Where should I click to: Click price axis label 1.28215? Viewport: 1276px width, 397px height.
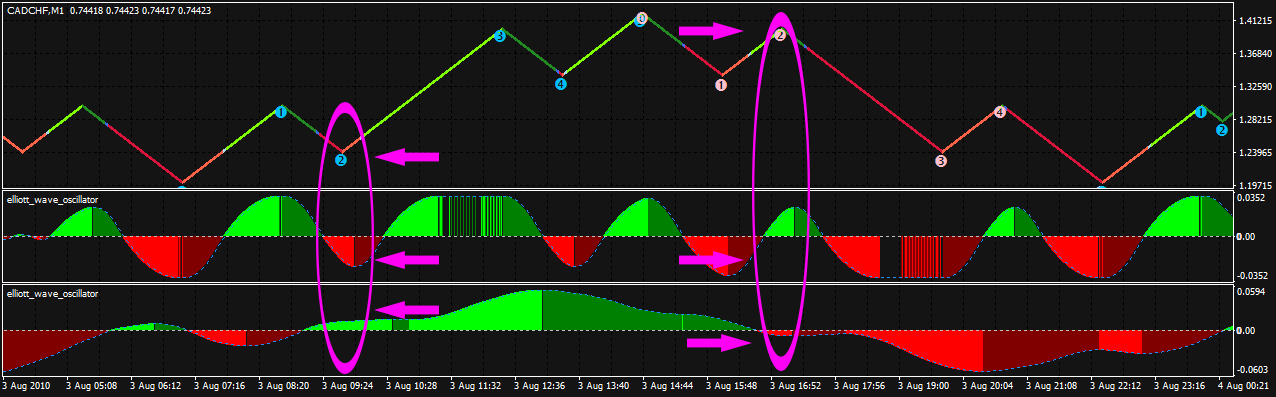1254,120
